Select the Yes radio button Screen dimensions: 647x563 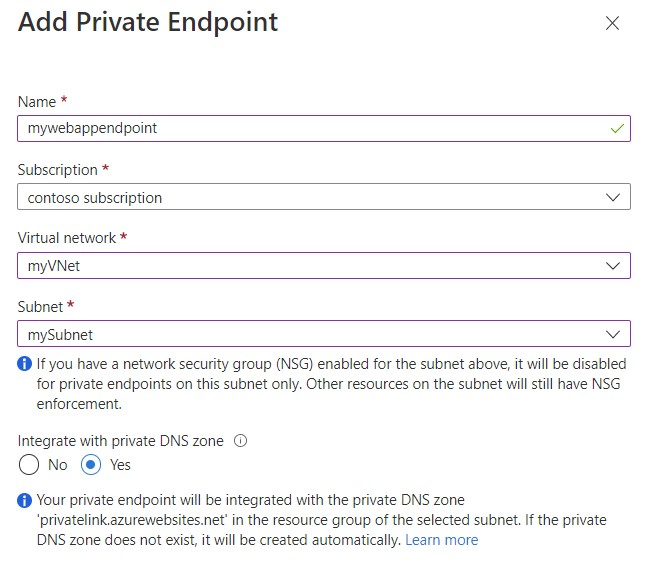(x=91, y=464)
